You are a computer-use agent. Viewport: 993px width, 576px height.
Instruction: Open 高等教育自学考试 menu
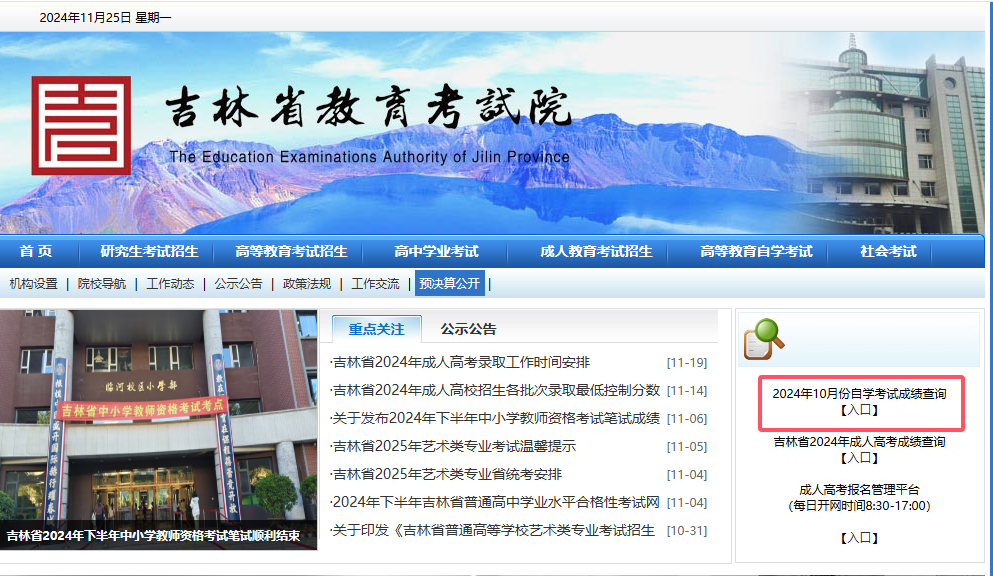756,251
